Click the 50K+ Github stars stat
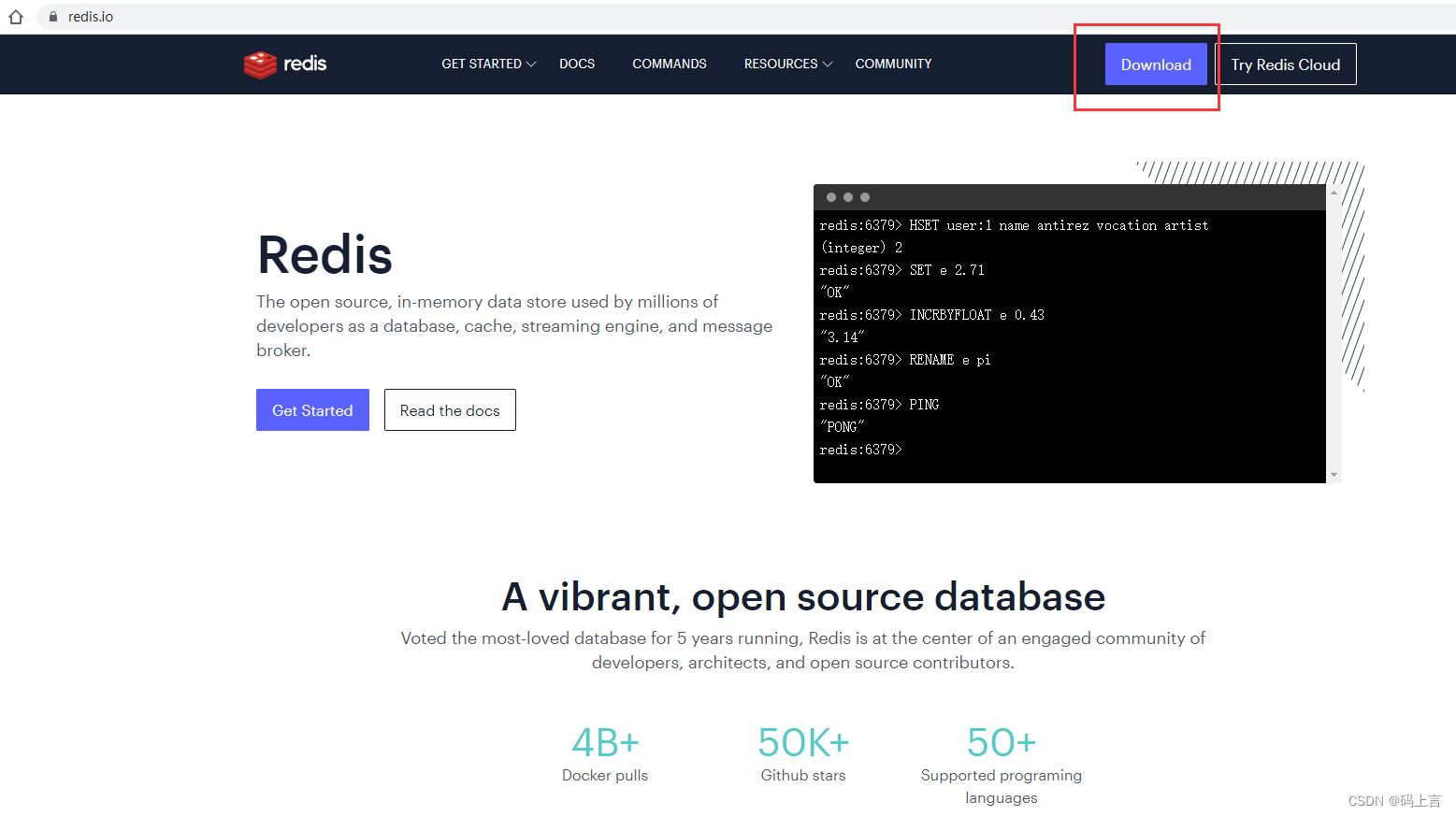Screen dimensions: 1456x816 click(x=803, y=755)
